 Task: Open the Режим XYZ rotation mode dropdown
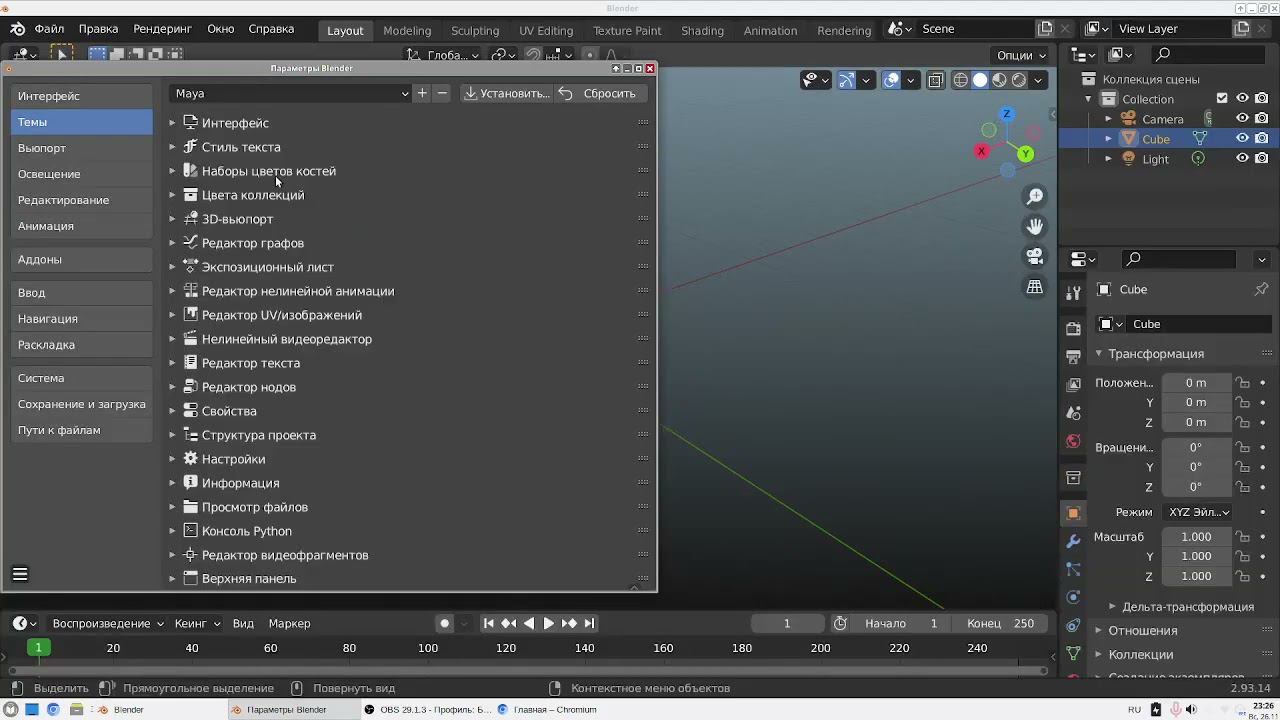[x=1198, y=512]
